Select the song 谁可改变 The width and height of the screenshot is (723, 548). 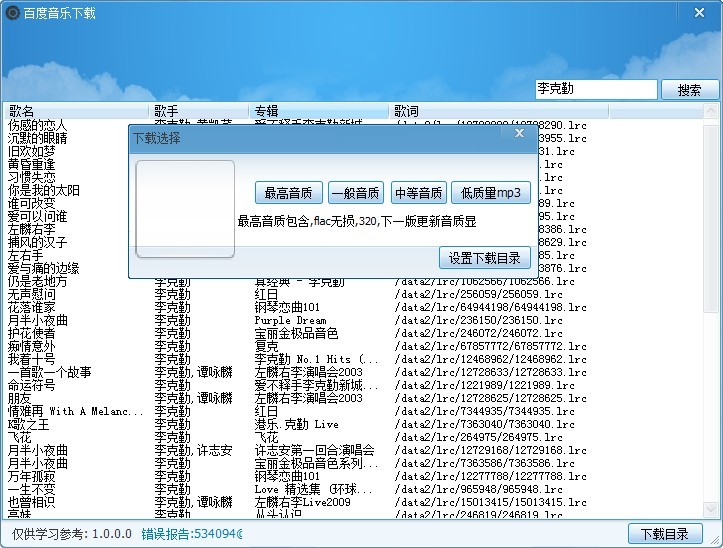pos(31,203)
